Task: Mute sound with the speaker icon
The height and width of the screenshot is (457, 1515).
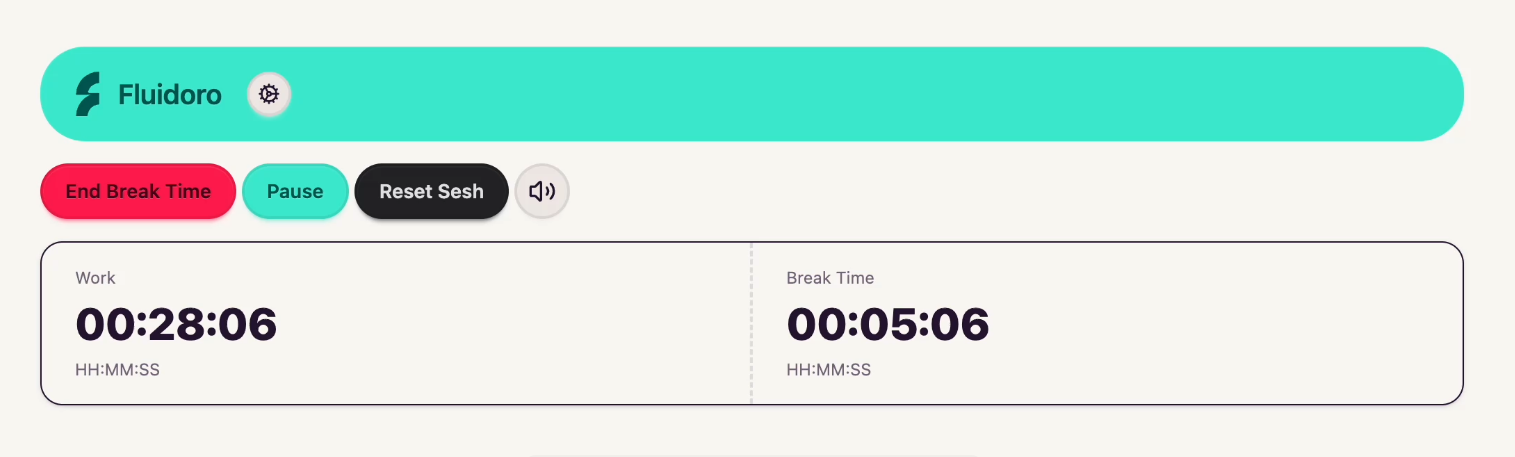Action: [541, 191]
